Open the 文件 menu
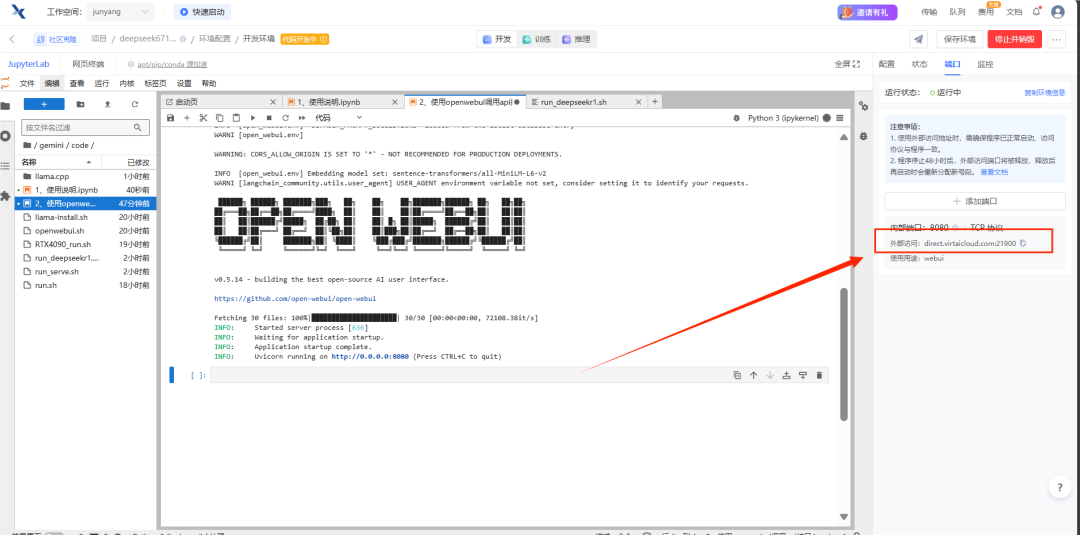This screenshot has width=1080, height=535. tap(27, 83)
